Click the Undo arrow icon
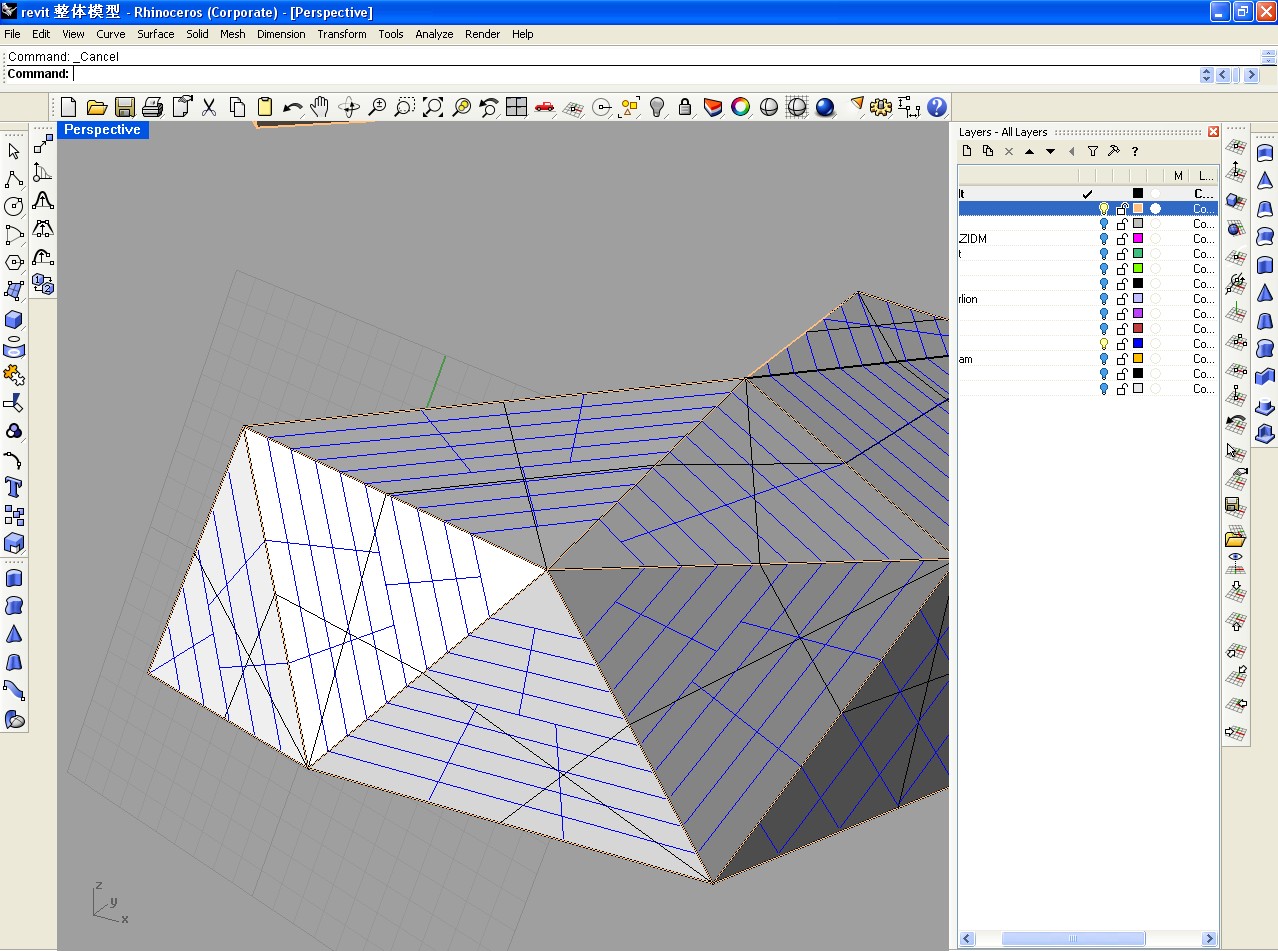 click(292, 107)
